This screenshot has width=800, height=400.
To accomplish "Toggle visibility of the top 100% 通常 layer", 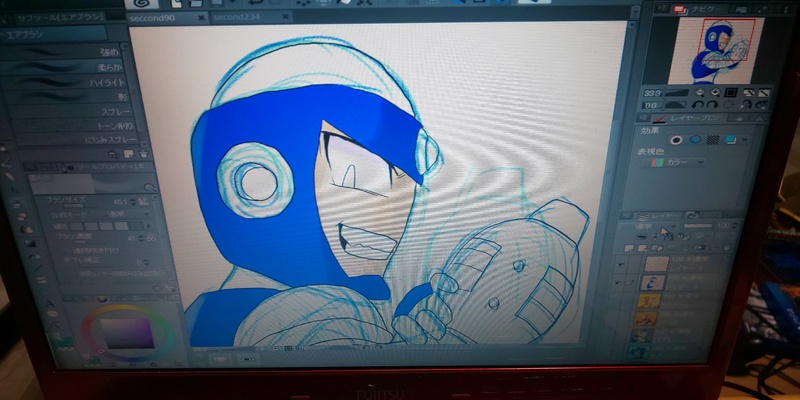I will (621, 265).
